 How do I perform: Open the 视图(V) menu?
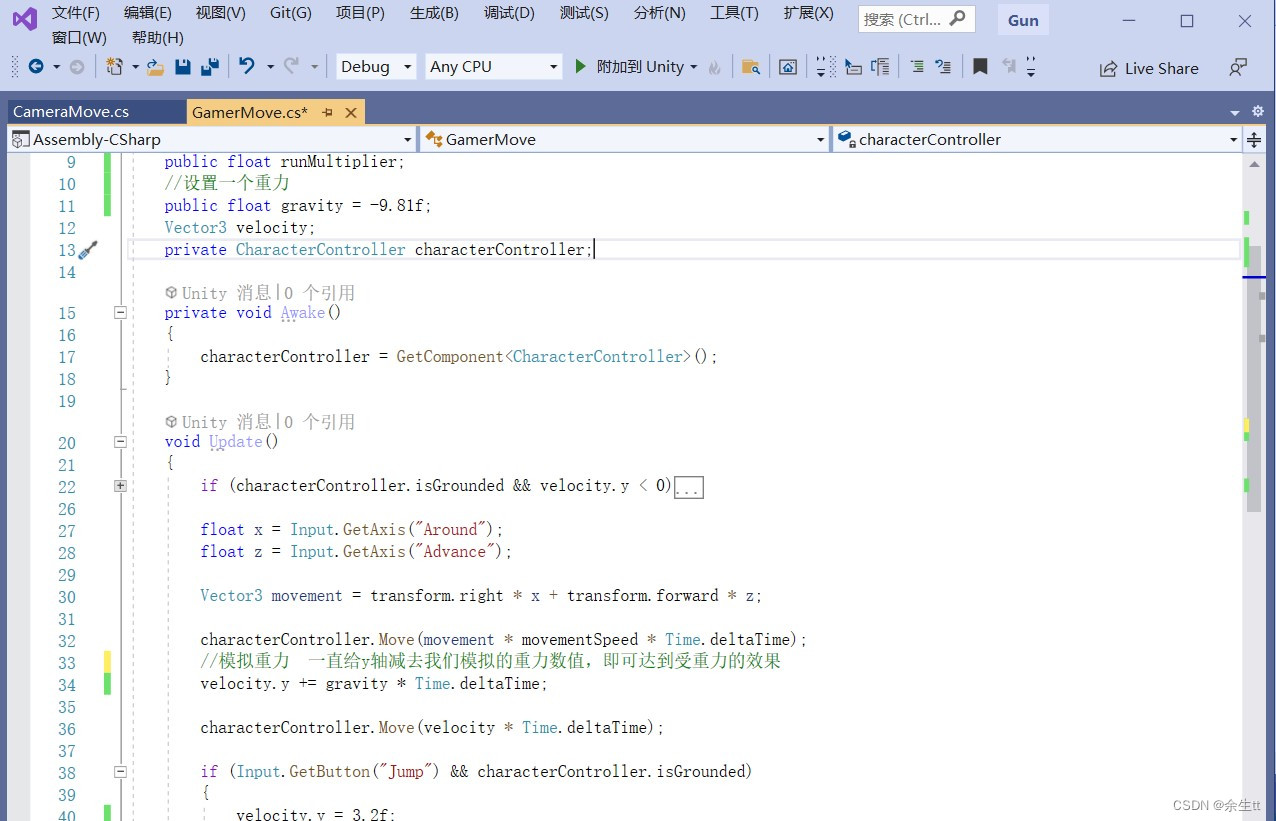(221, 13)
